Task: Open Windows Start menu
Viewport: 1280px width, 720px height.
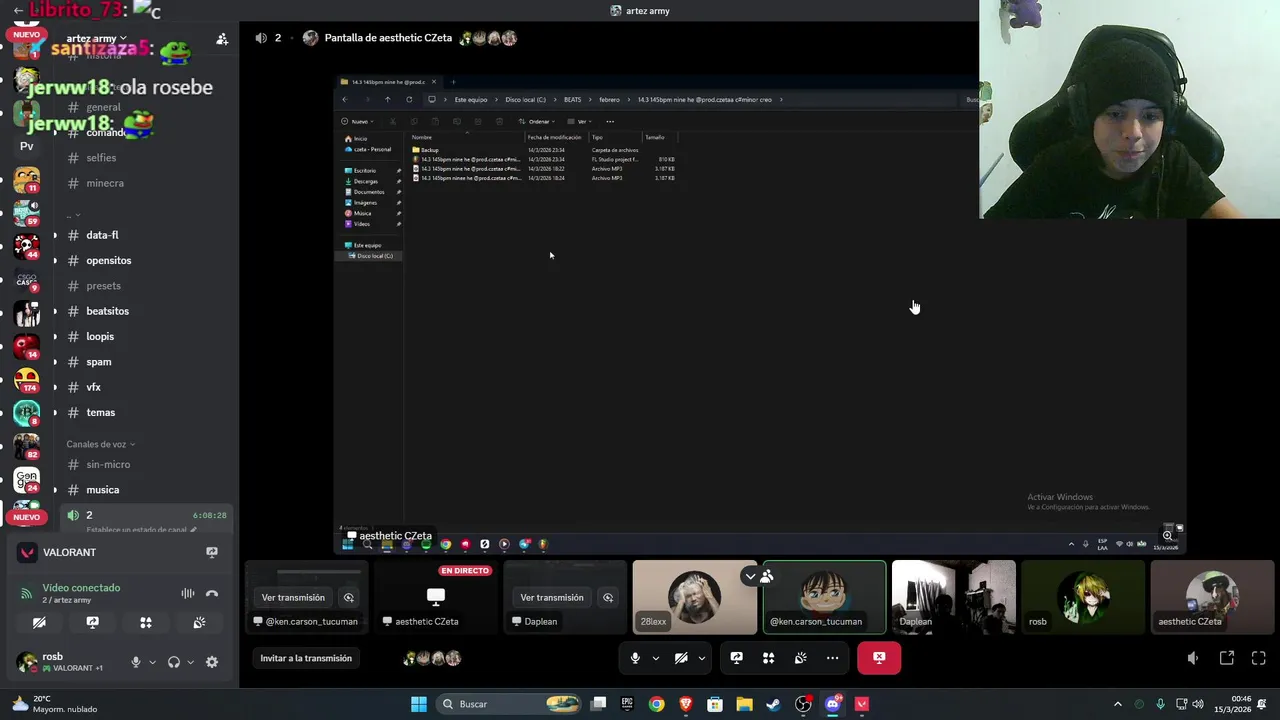Action: (x=419, y=704)
